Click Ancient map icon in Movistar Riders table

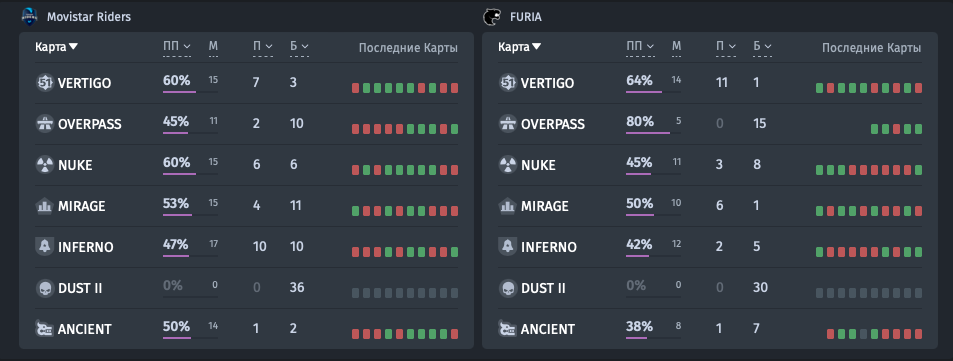44,329
